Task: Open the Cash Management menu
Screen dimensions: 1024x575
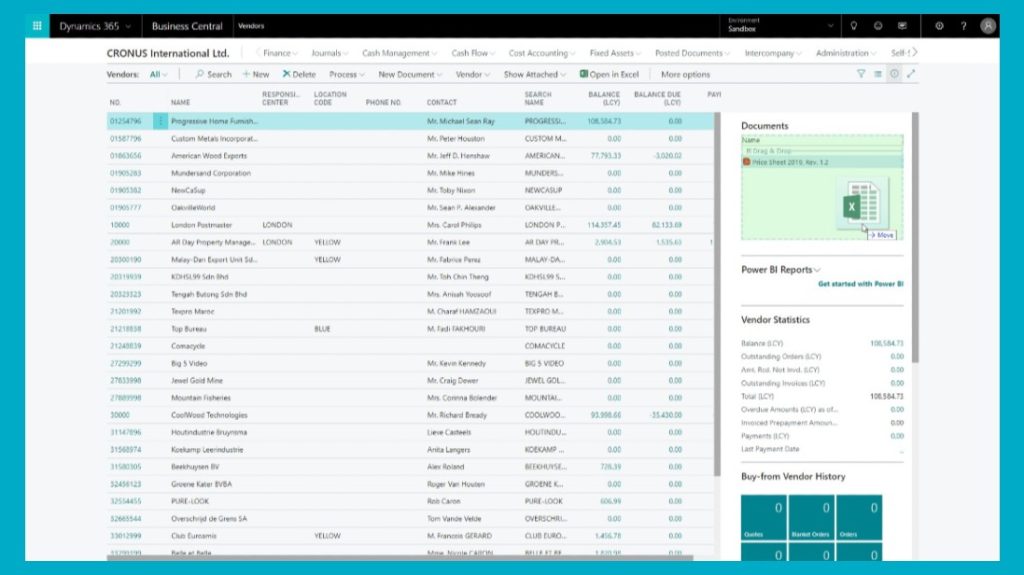Action: (x=400, y=53)
